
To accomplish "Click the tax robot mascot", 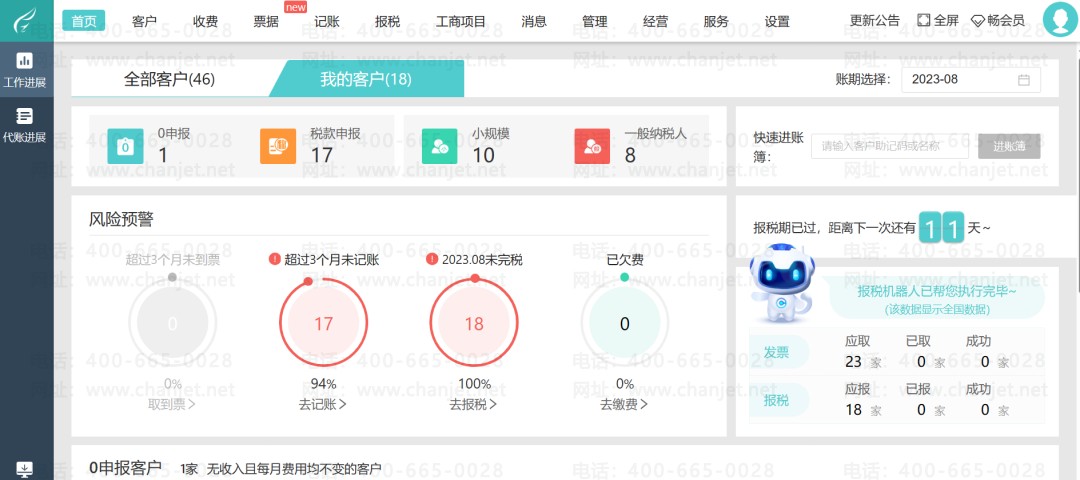I will click(782, 282).
